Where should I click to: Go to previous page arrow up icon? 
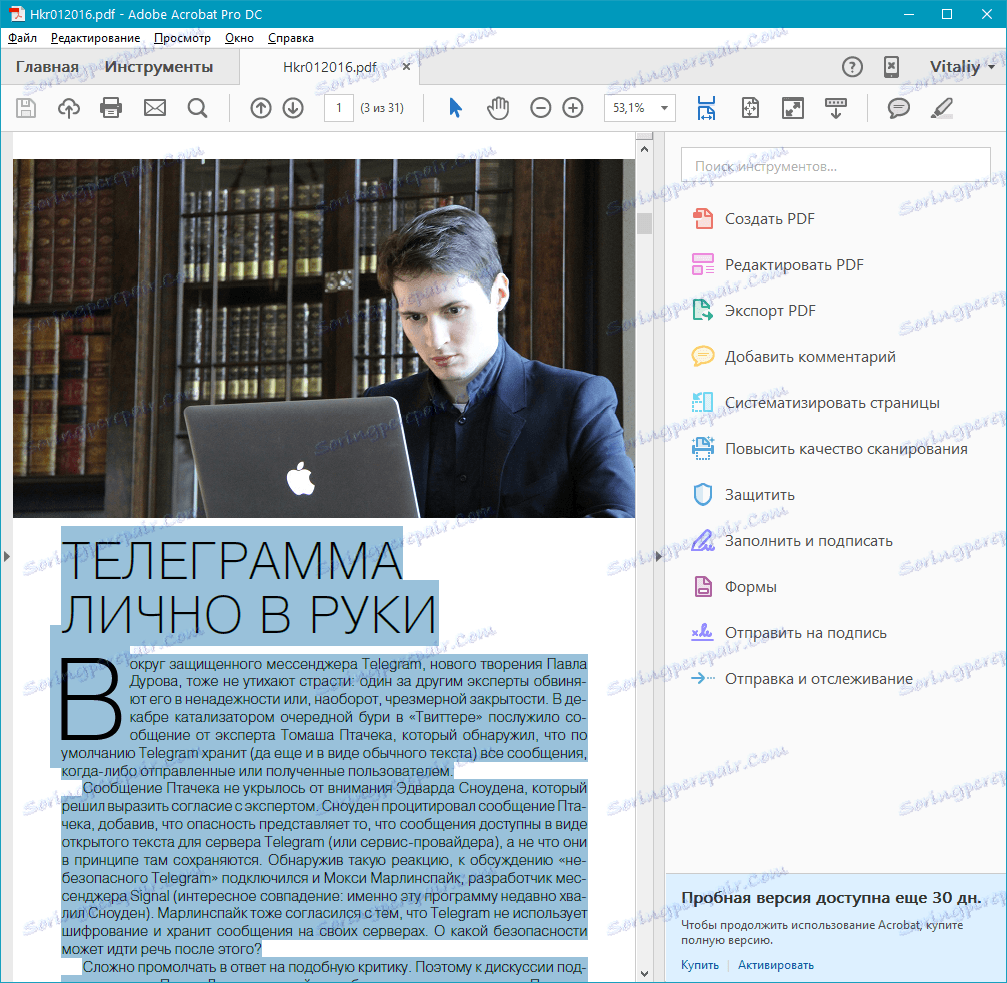(x=261, y=108)
